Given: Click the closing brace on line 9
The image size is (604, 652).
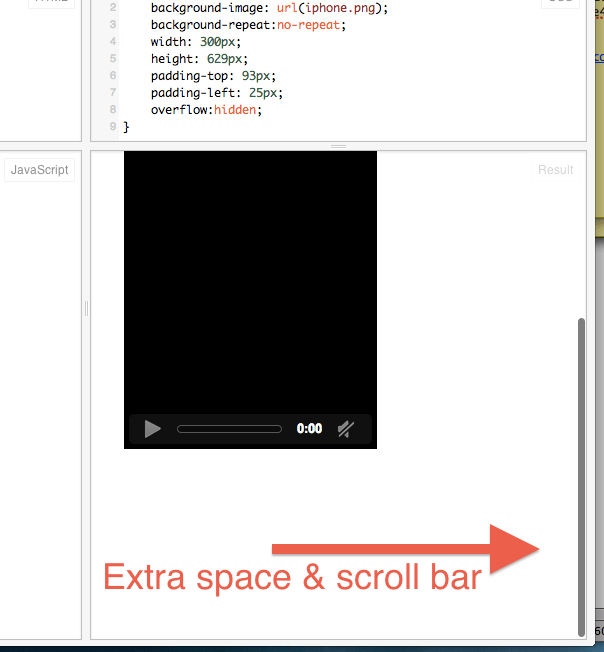Looking at the screenshot, I should (126, 127).
